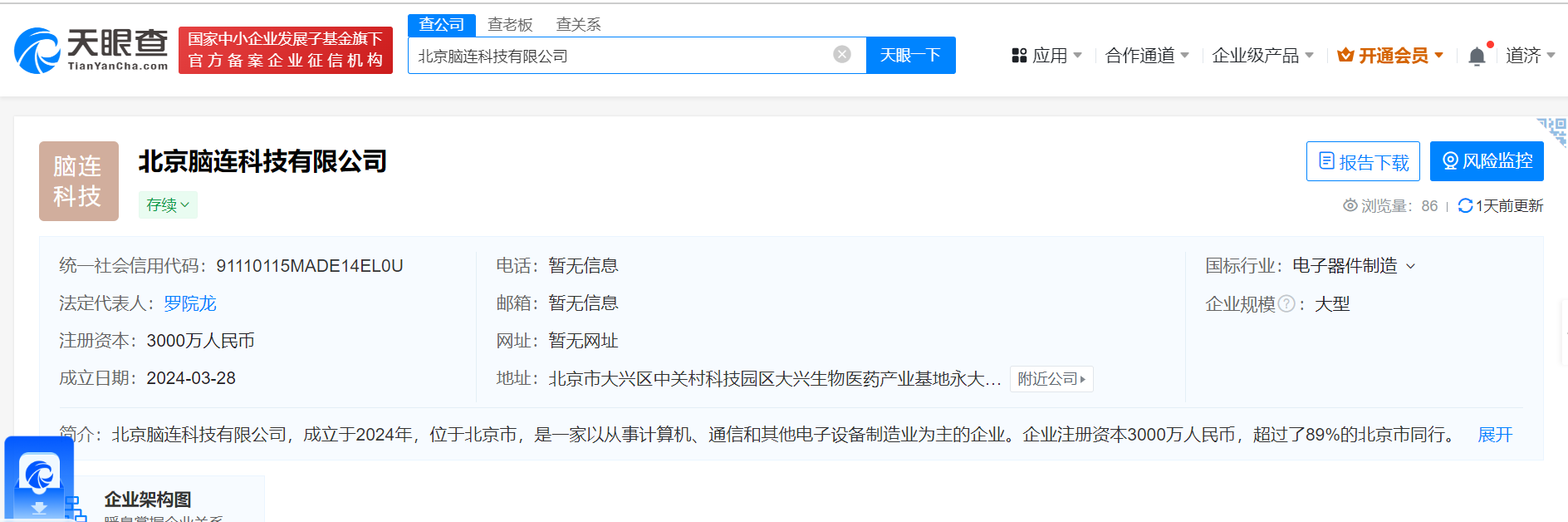Click the help icon next to 企业规模
Viewport: 1568px width, 522px height.
point(1286,304)
